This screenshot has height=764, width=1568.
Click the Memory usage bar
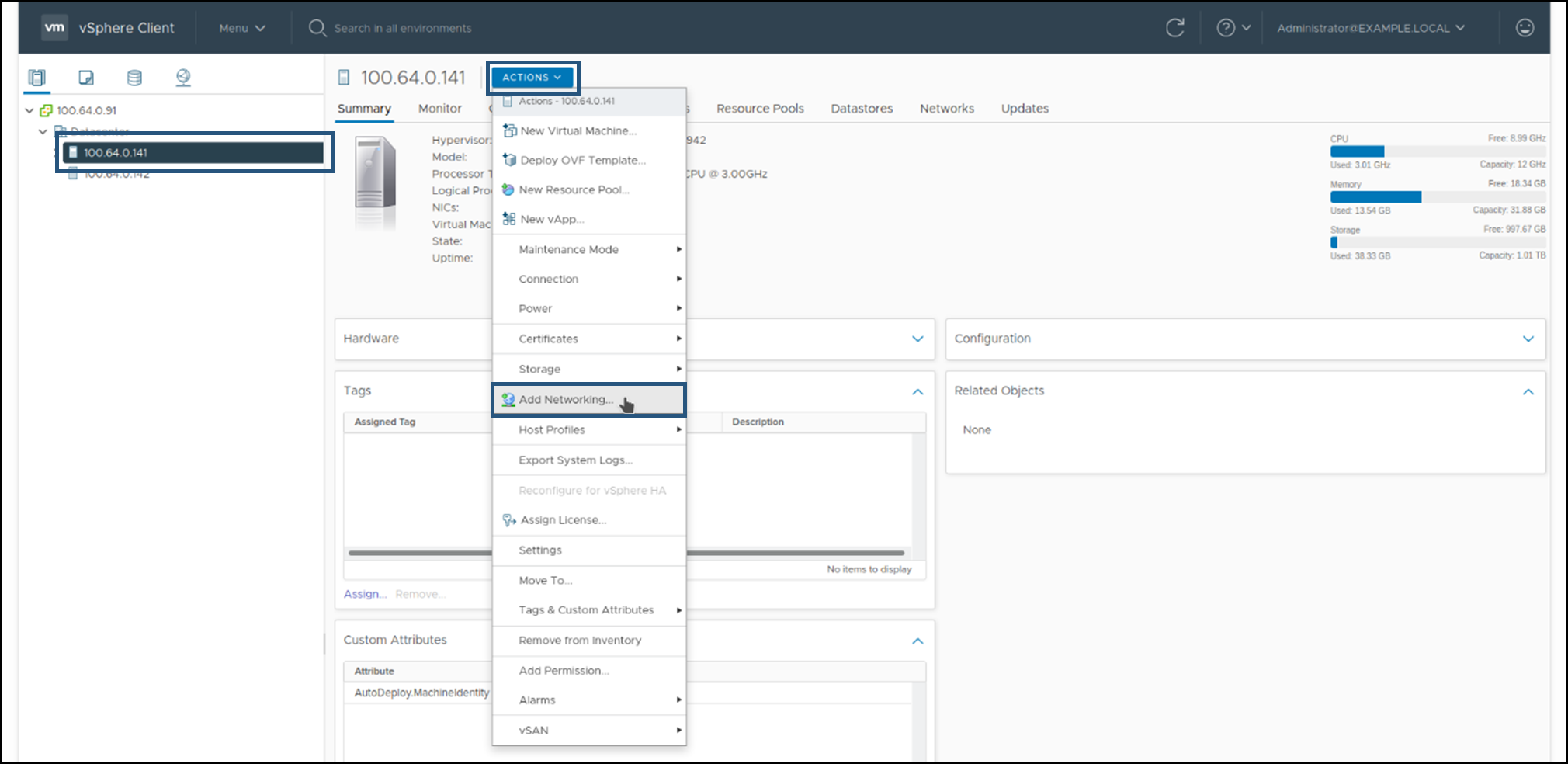coord(1438,197)
